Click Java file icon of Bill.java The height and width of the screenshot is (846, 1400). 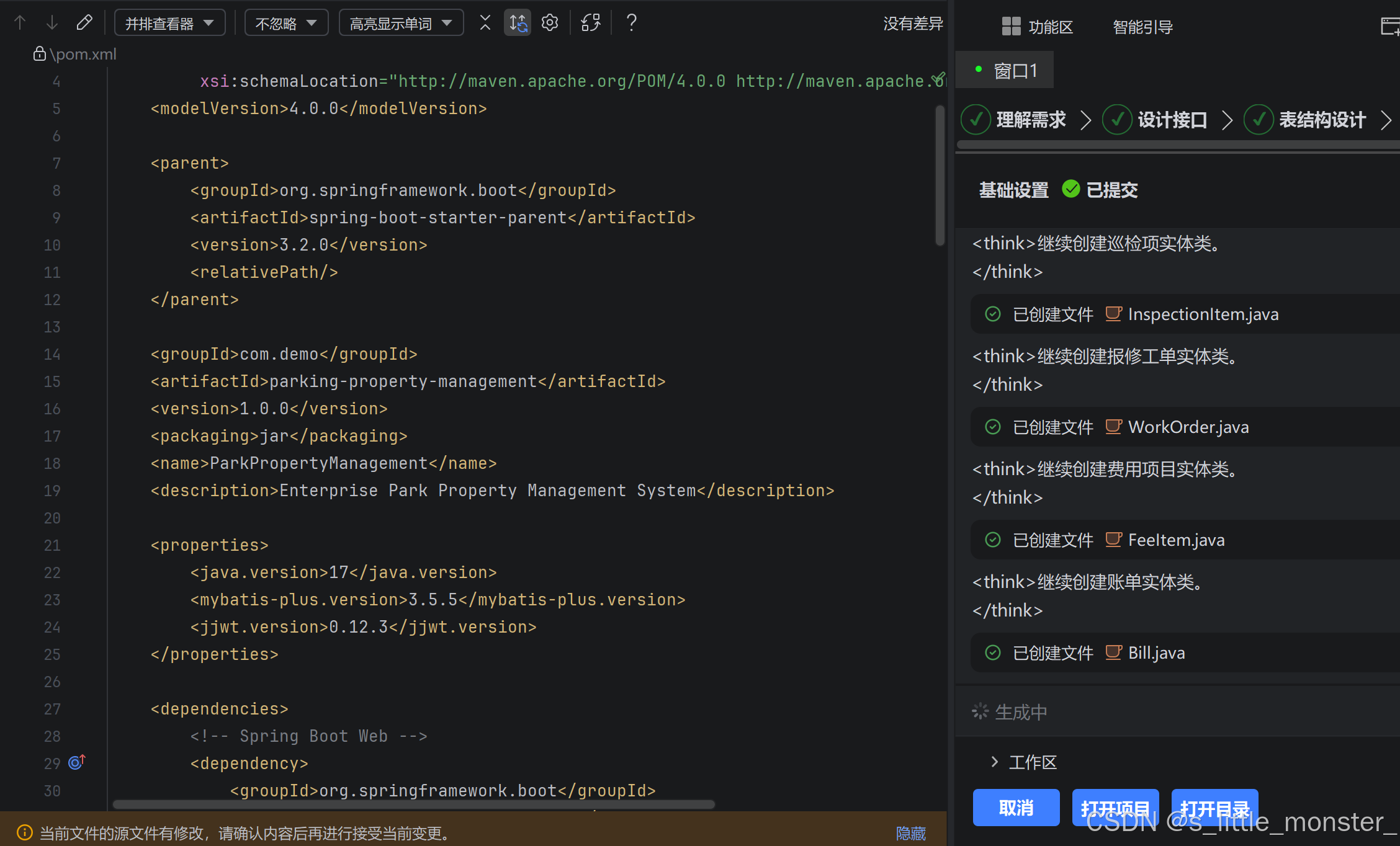point(1113,652)
